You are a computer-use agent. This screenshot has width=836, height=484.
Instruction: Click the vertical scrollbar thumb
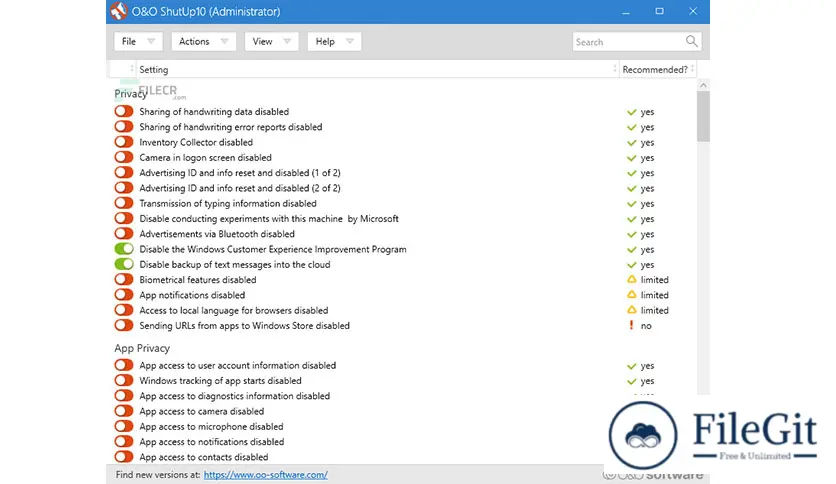(703, 116)
